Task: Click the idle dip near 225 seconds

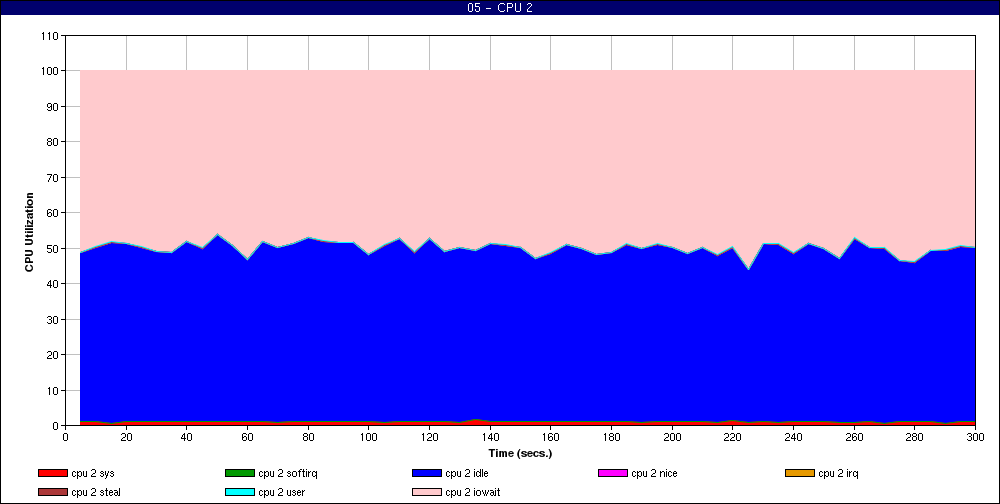Action: coord(748,270)
